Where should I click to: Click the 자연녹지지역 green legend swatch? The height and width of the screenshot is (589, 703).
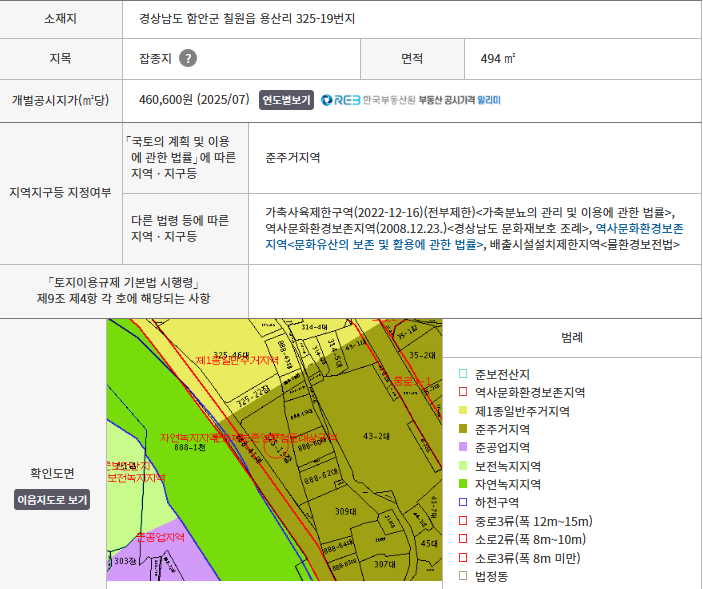[x=463, y=485]
